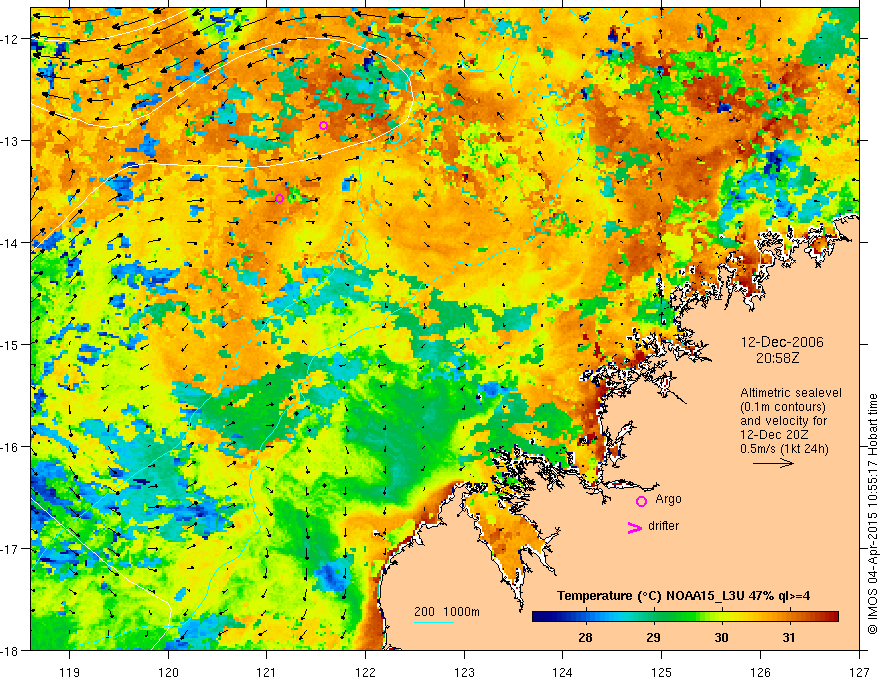Click the Argo float marker near 121.1, -13.55
Screen dimensions: 880x680
(279, 199)
